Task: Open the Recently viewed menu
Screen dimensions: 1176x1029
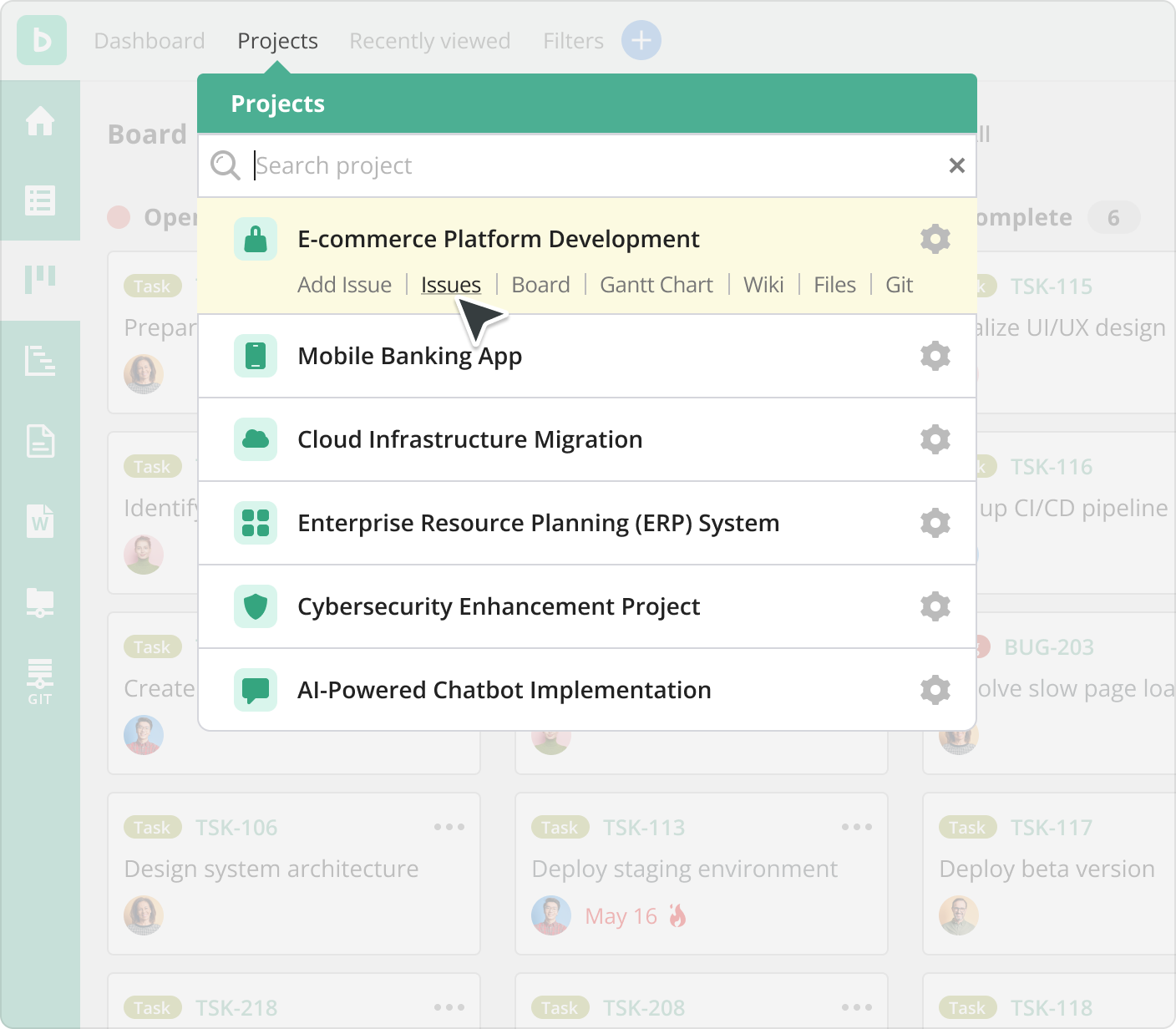Action: [429, 40]
